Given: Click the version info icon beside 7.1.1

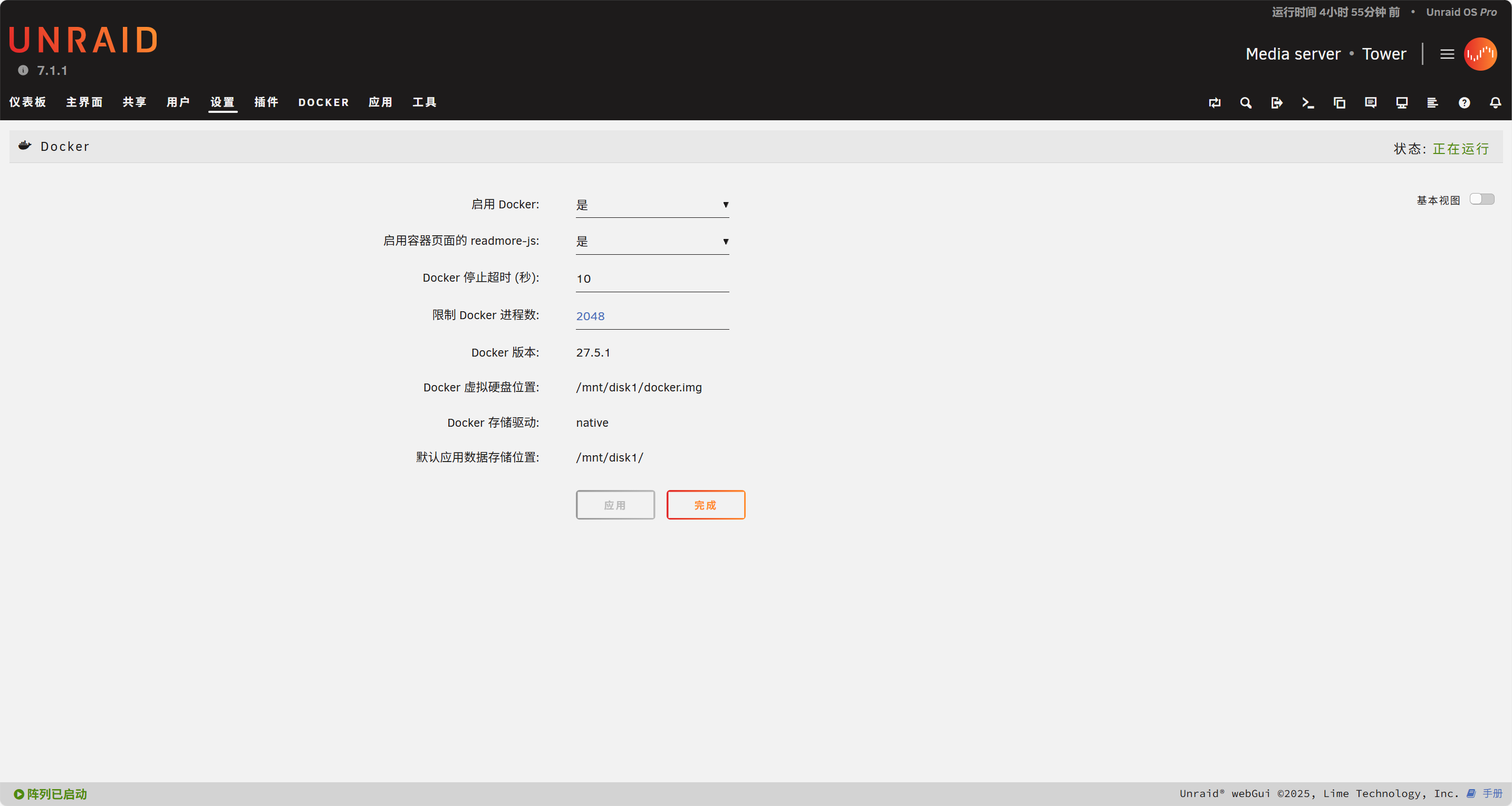Looking at the screenshot, I should pyautogui.click(x=23, y=71).
